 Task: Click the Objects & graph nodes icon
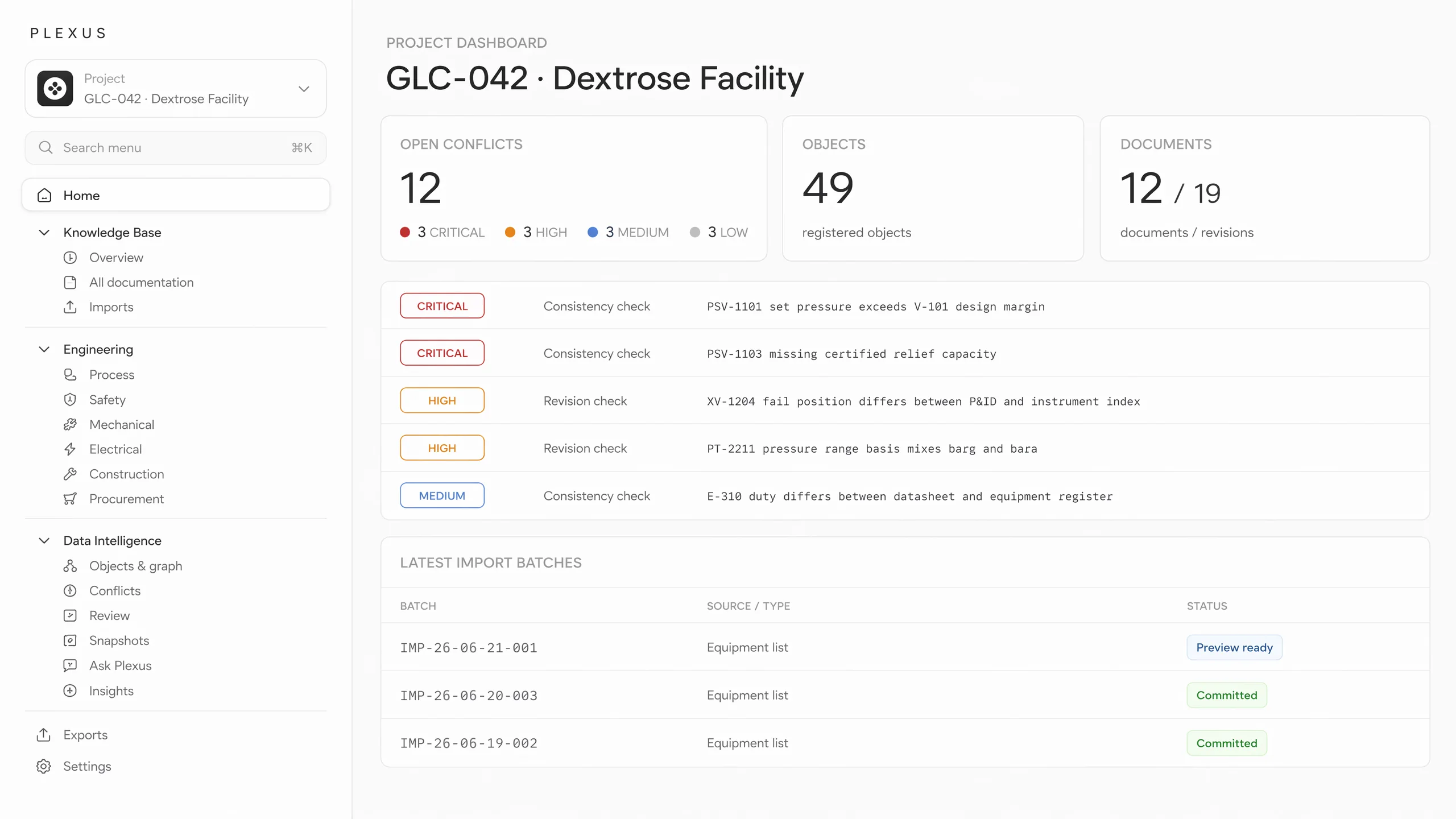coord(70,566)
